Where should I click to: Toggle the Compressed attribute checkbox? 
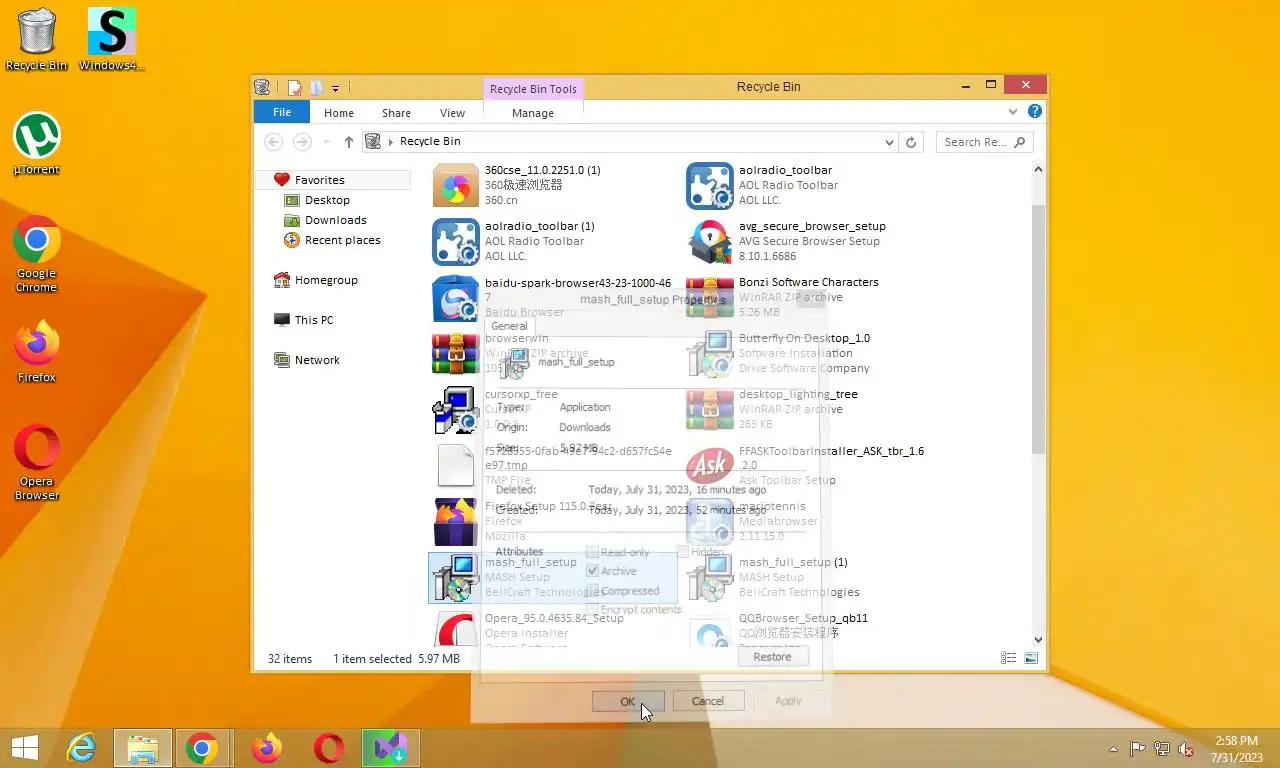click(592, 591)
